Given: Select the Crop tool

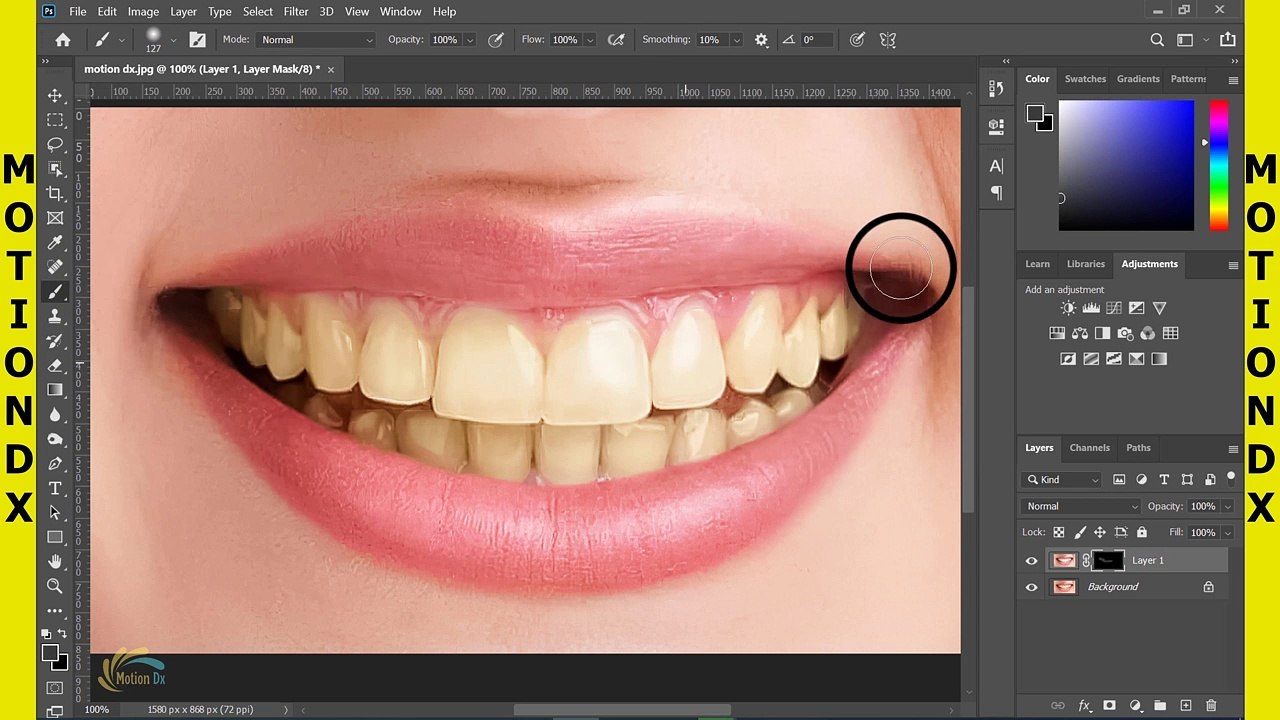Looking at the screenshot, I should click(x=55, y=194).
